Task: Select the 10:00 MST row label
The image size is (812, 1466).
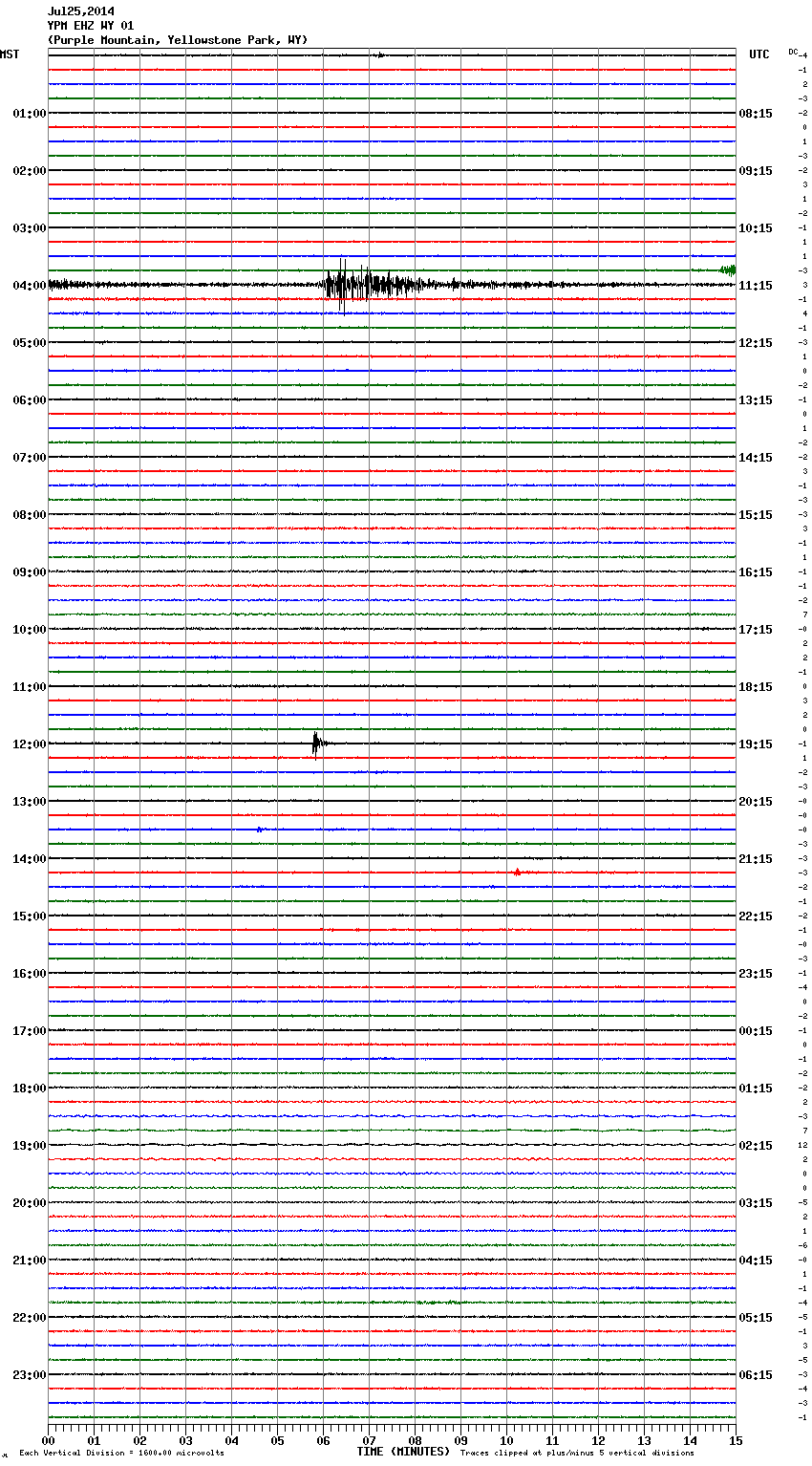Action: (29, 630)
